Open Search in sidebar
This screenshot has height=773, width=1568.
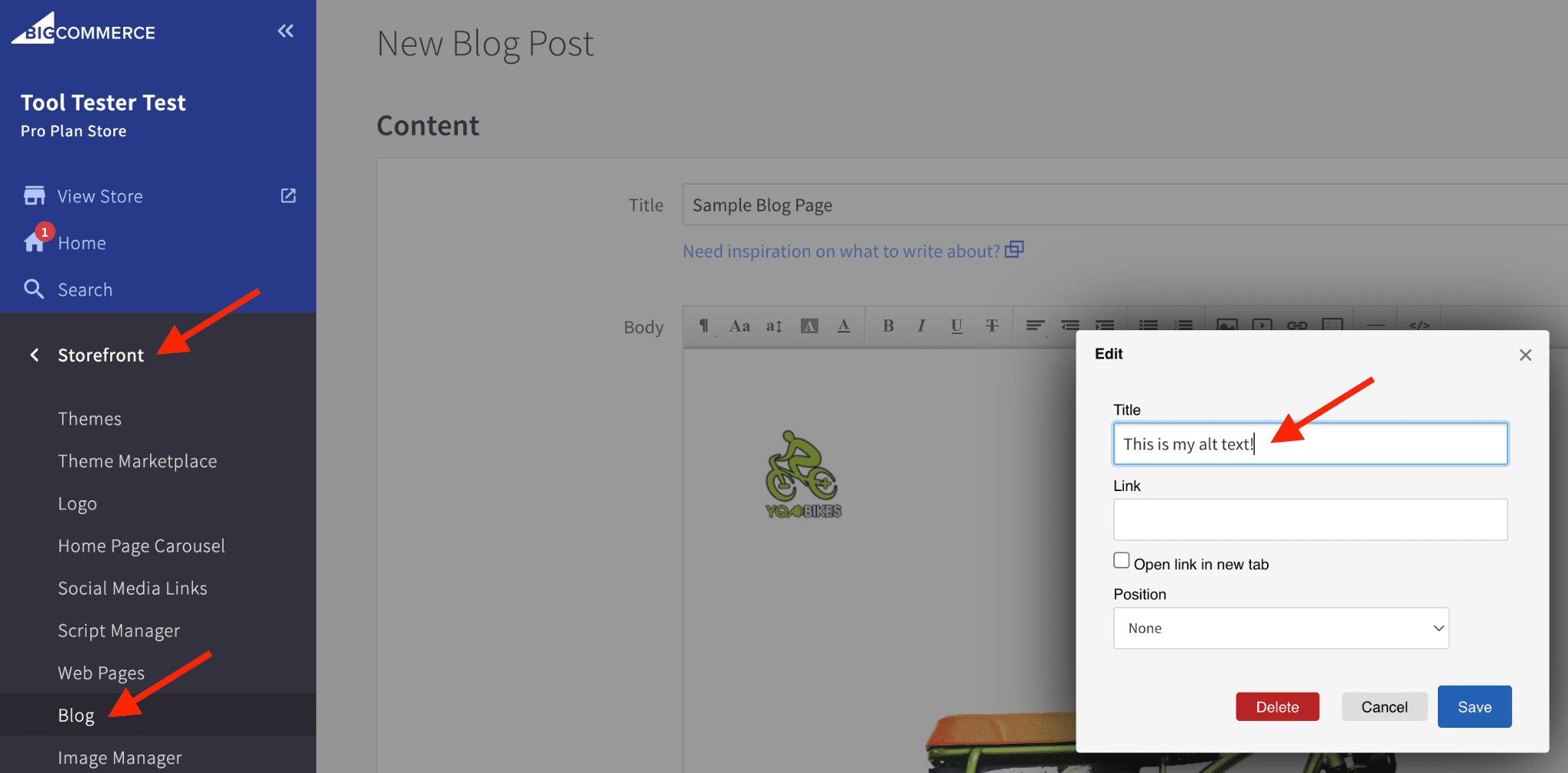[85, 290]
